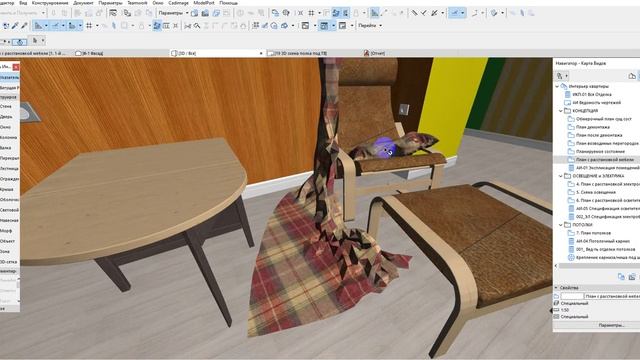Click the clone folder icon under Navigator tree

pos(621,277)
